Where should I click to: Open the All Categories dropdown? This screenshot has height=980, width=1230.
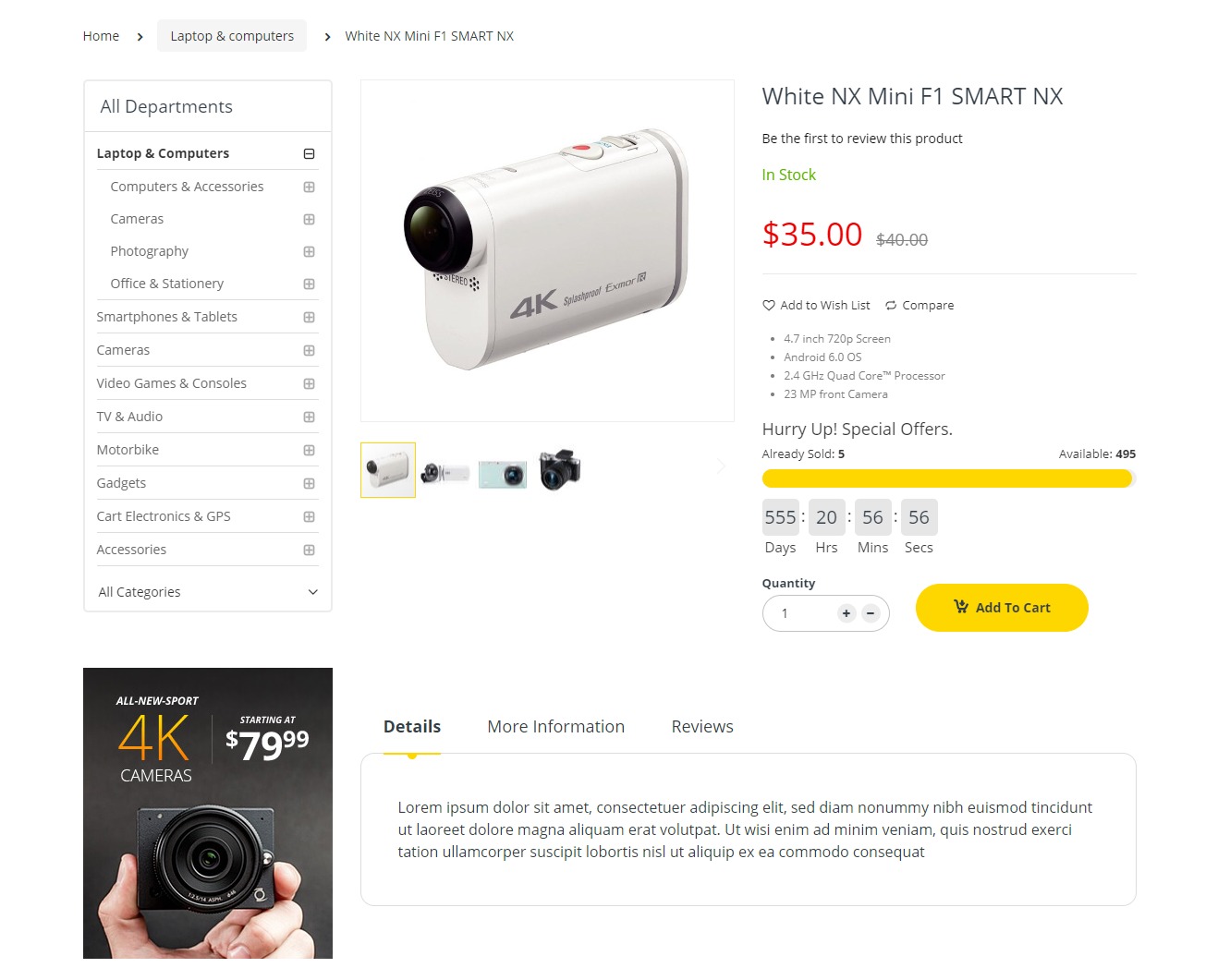[x=208, y=592]
